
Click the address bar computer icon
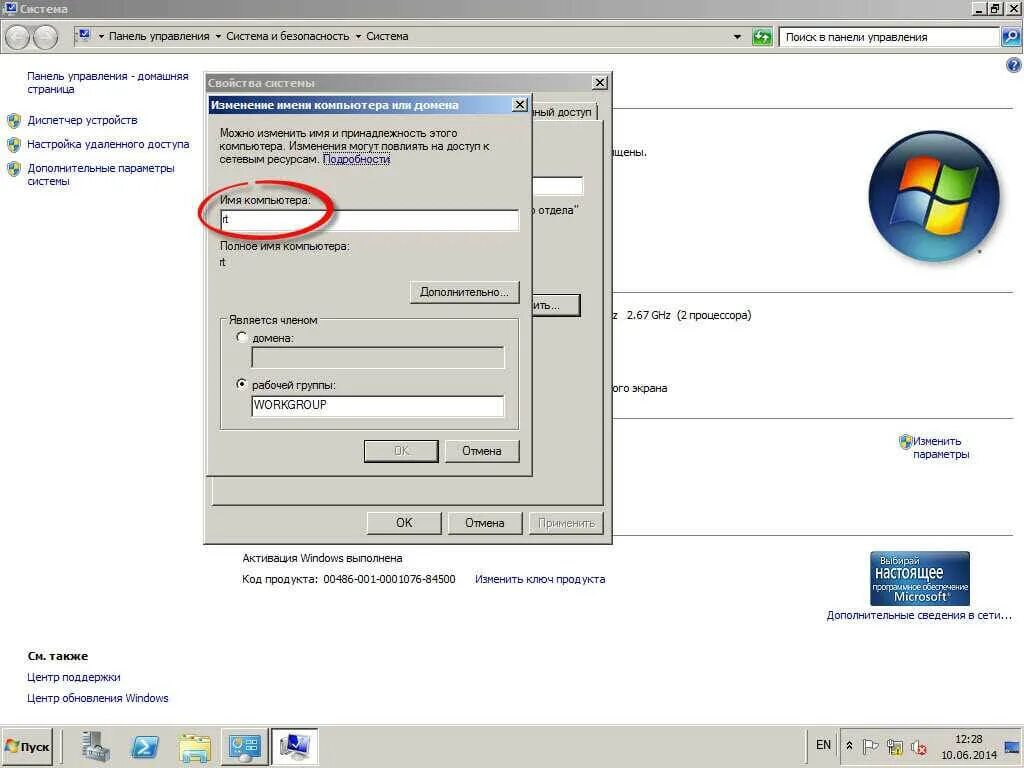83,35
